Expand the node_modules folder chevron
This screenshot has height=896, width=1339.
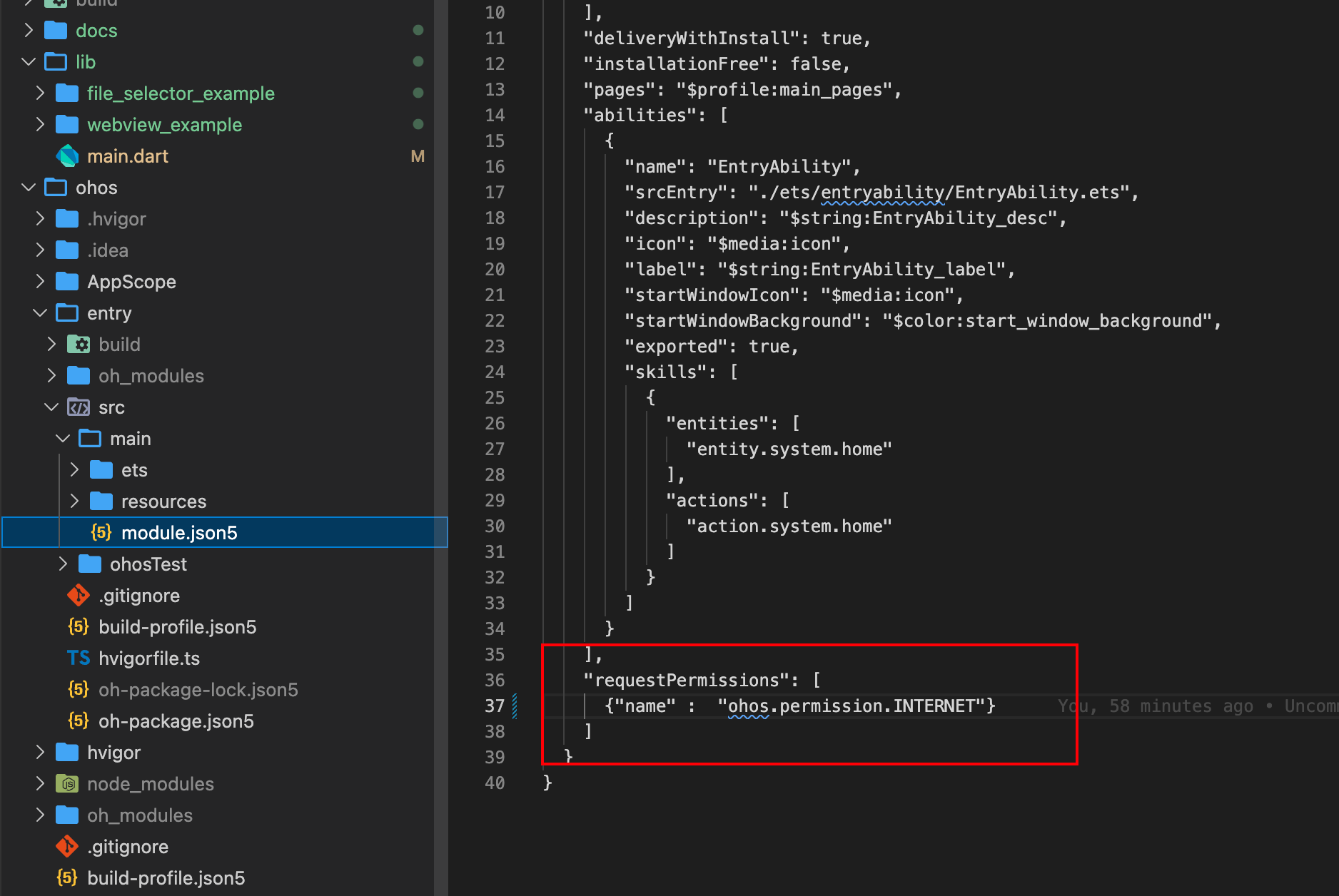tap(40, 784)
